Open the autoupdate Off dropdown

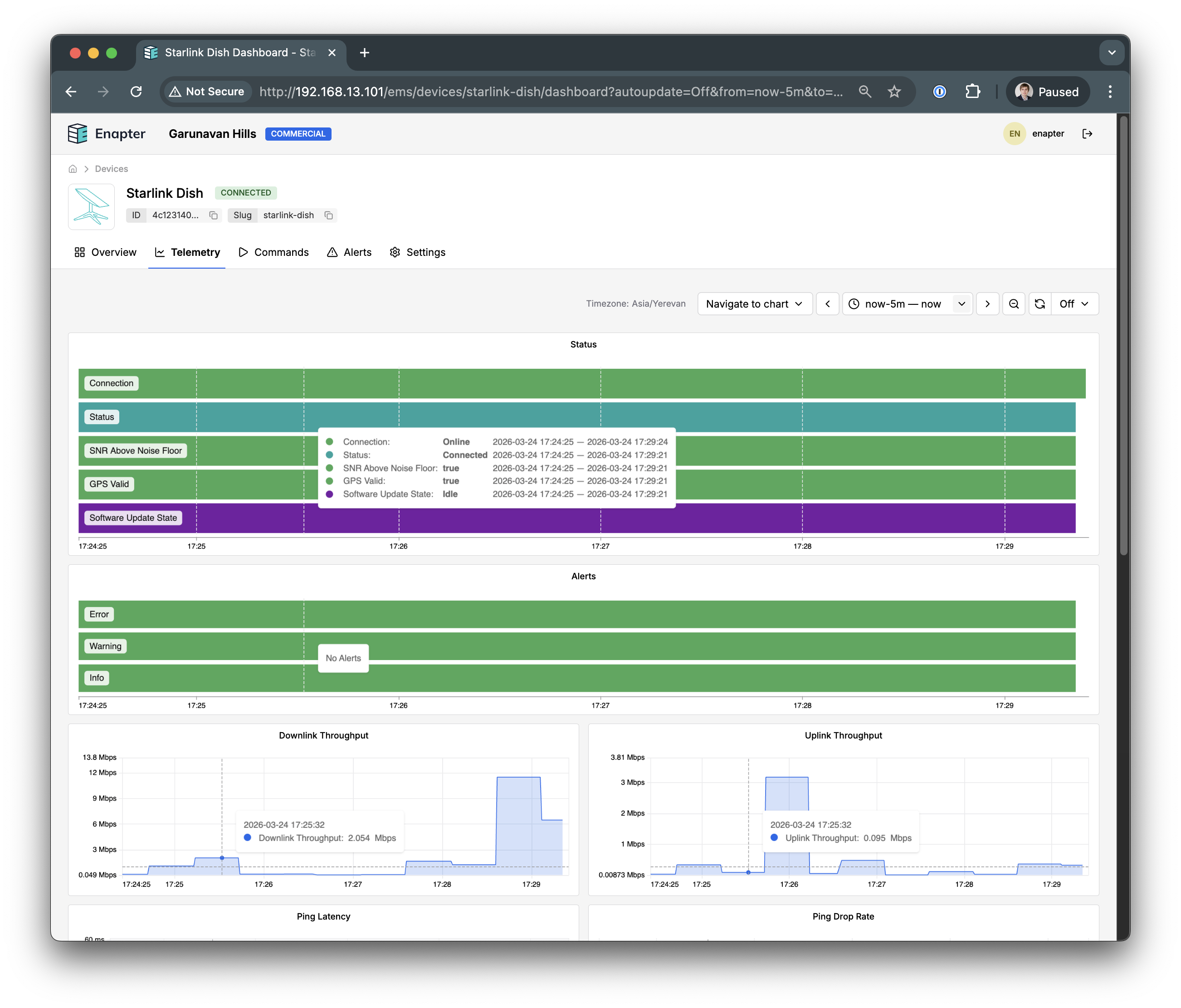(x=1074, y=304)
